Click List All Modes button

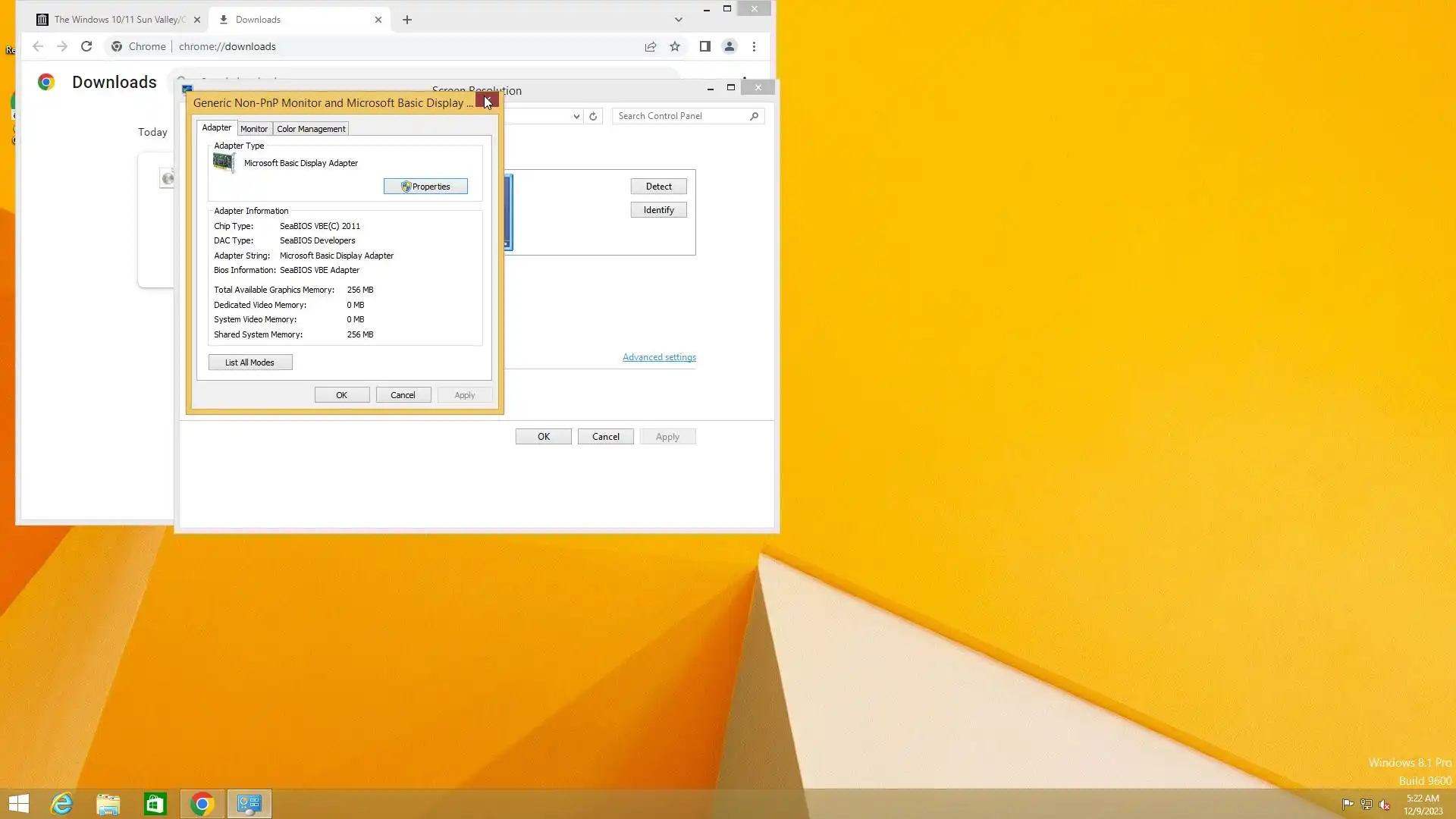249,362
